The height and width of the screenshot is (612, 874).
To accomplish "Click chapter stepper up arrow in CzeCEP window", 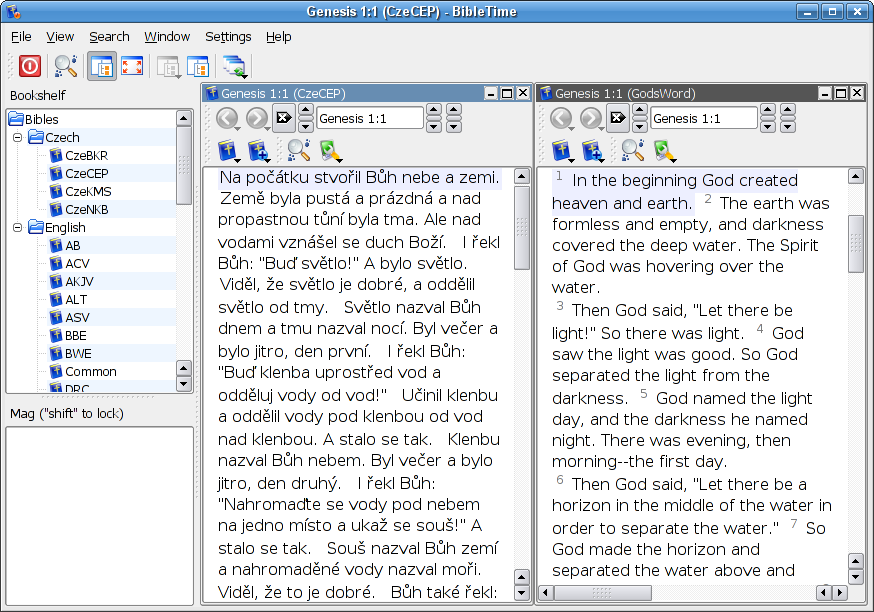I will [434, 111].
